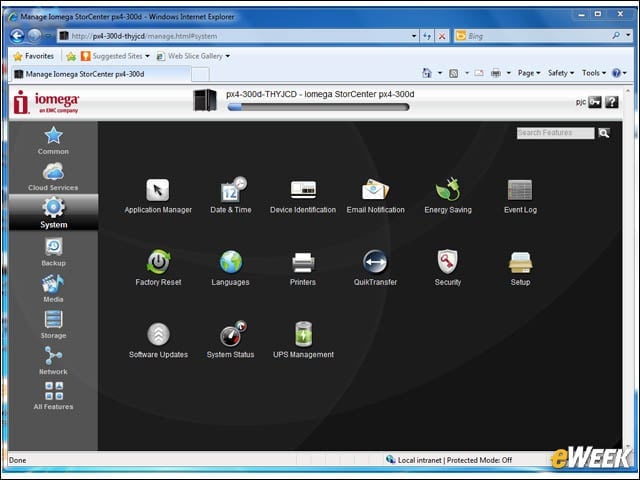Open Languages settings
This screenshot has height=480, width=640.
point(231,268)
